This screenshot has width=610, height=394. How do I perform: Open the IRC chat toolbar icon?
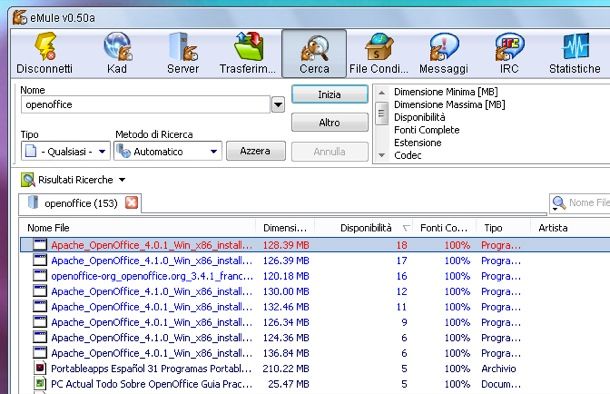click(509, 53)
